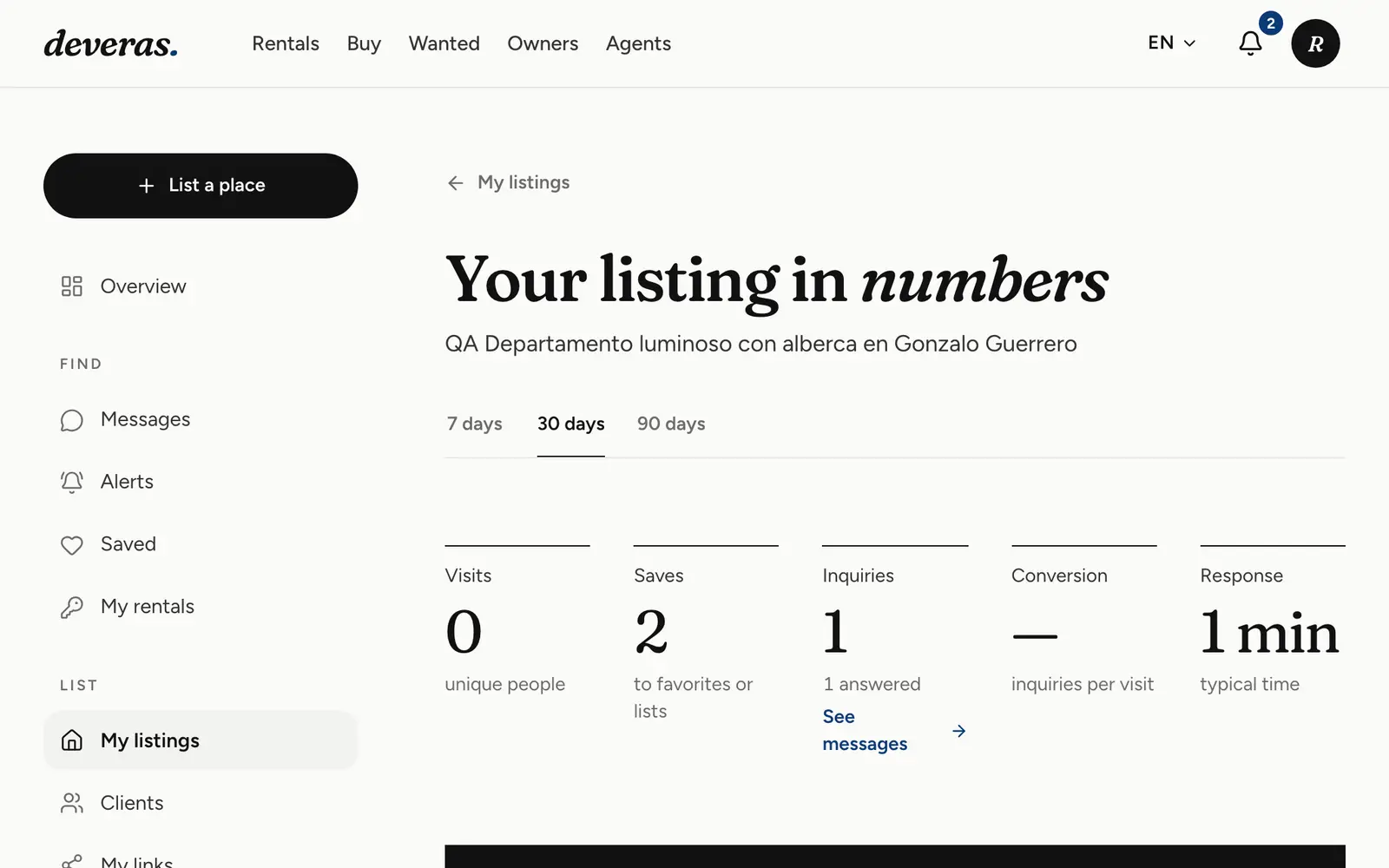Open the Buy menu item
Image resolution: width=1389 pixels, height=868 pixels.
[364, 43]
